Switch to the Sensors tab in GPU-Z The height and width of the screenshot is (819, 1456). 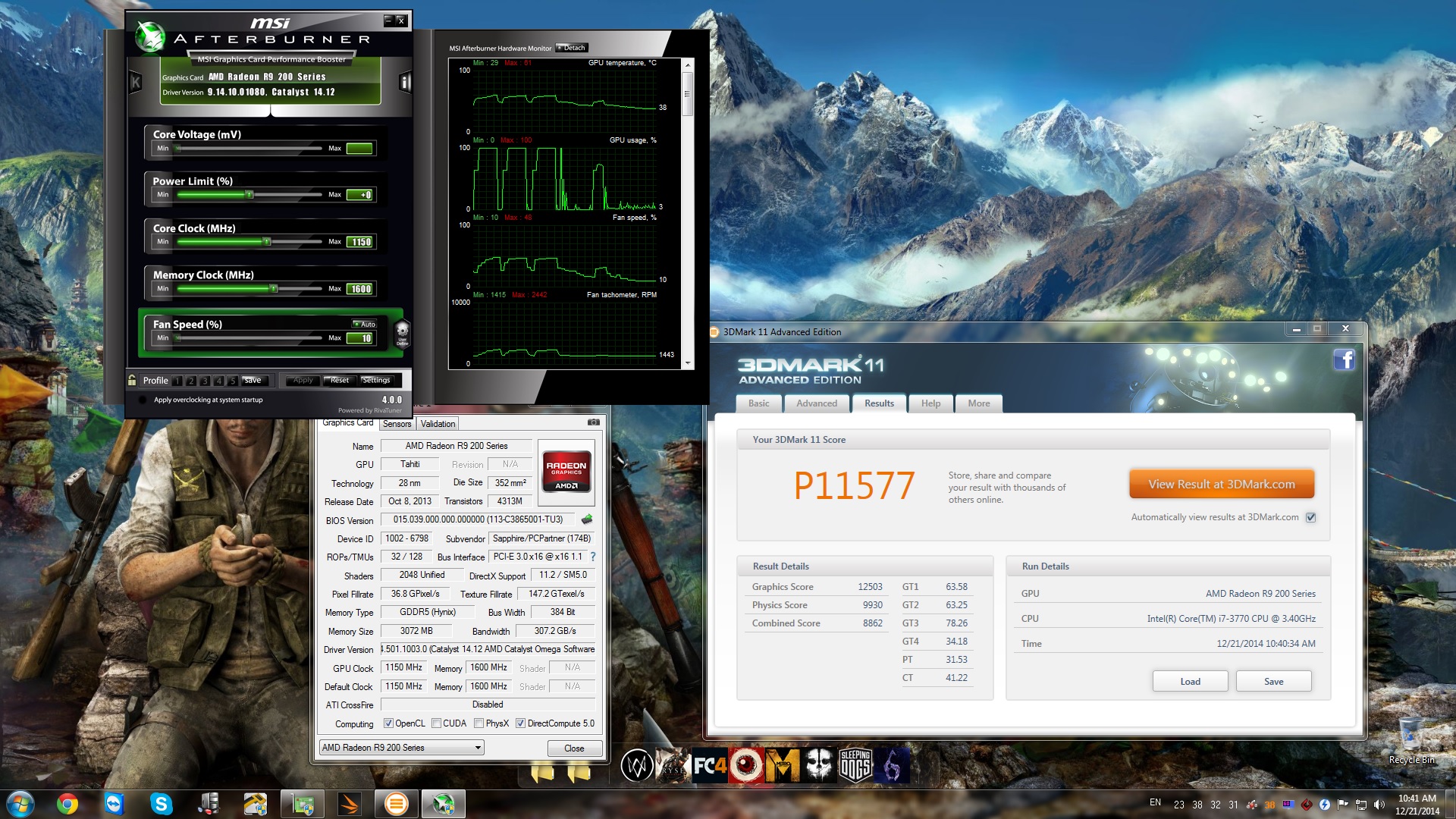(x=397, y=424)
